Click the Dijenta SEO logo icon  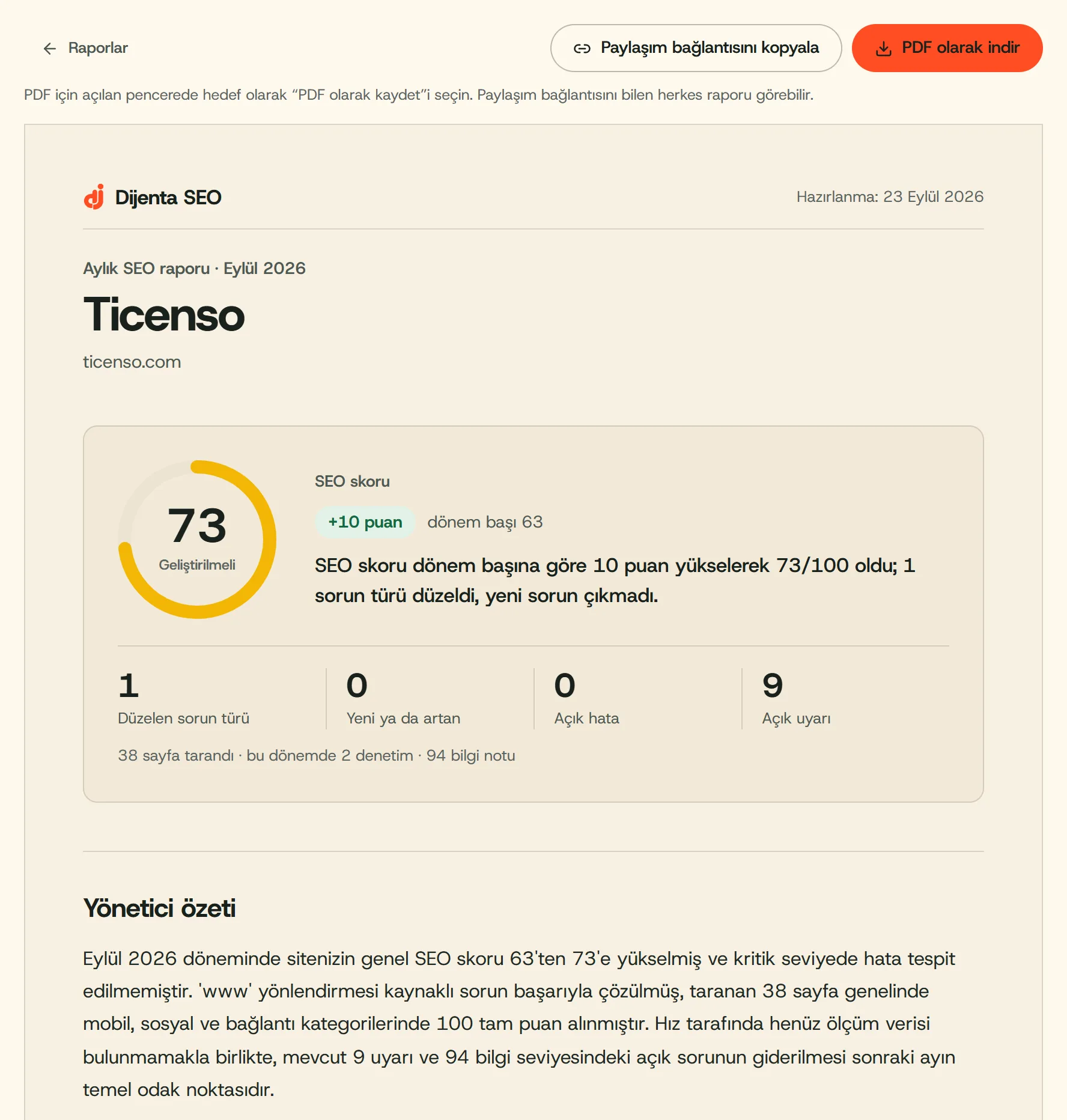[x=94, y=196]
